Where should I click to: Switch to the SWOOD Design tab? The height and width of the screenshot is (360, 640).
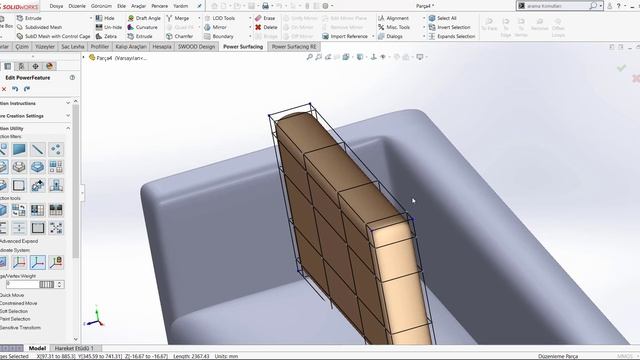196,47
